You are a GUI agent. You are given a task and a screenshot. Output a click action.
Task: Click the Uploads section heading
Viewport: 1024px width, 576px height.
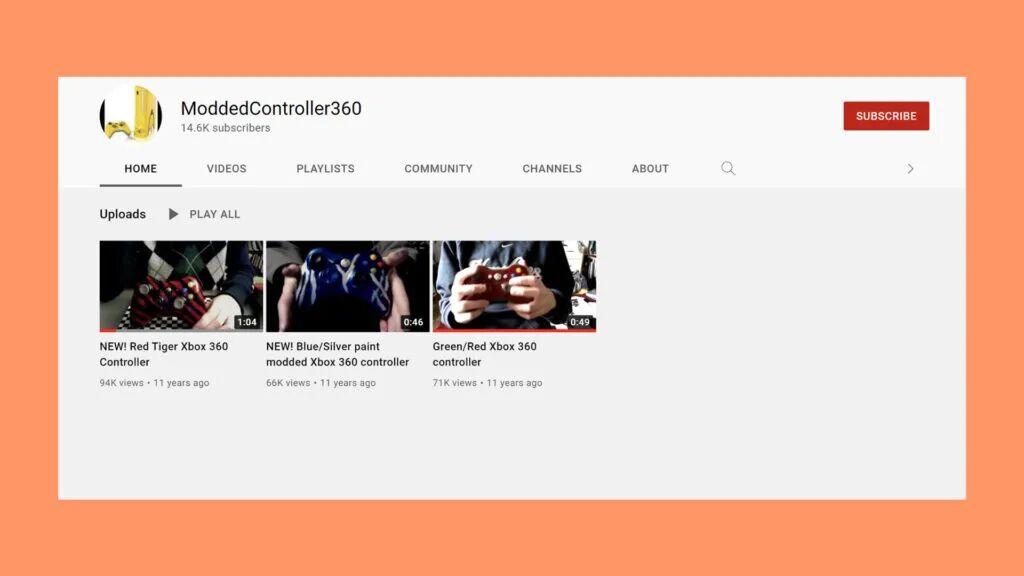pyautogui.click(x=123, y=214)
